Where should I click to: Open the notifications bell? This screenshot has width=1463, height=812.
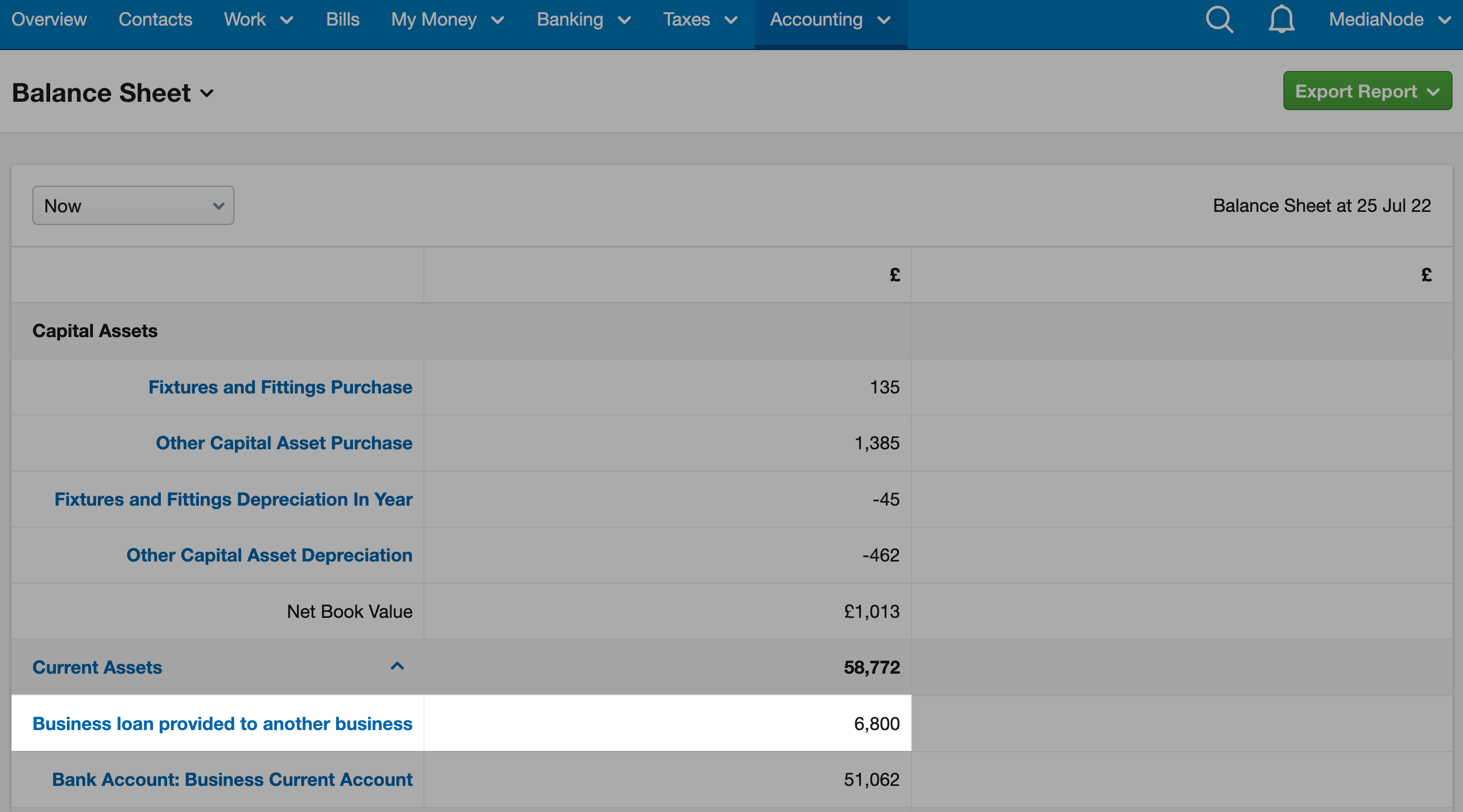pyautogui.click(x=1281, y=20)
